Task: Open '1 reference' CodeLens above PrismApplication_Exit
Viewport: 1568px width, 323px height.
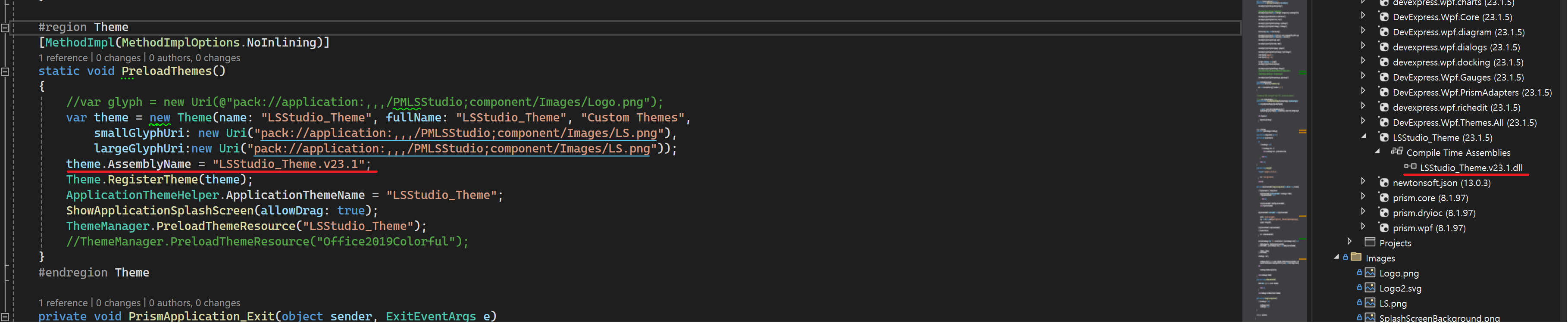Action: tap(63, 303)
